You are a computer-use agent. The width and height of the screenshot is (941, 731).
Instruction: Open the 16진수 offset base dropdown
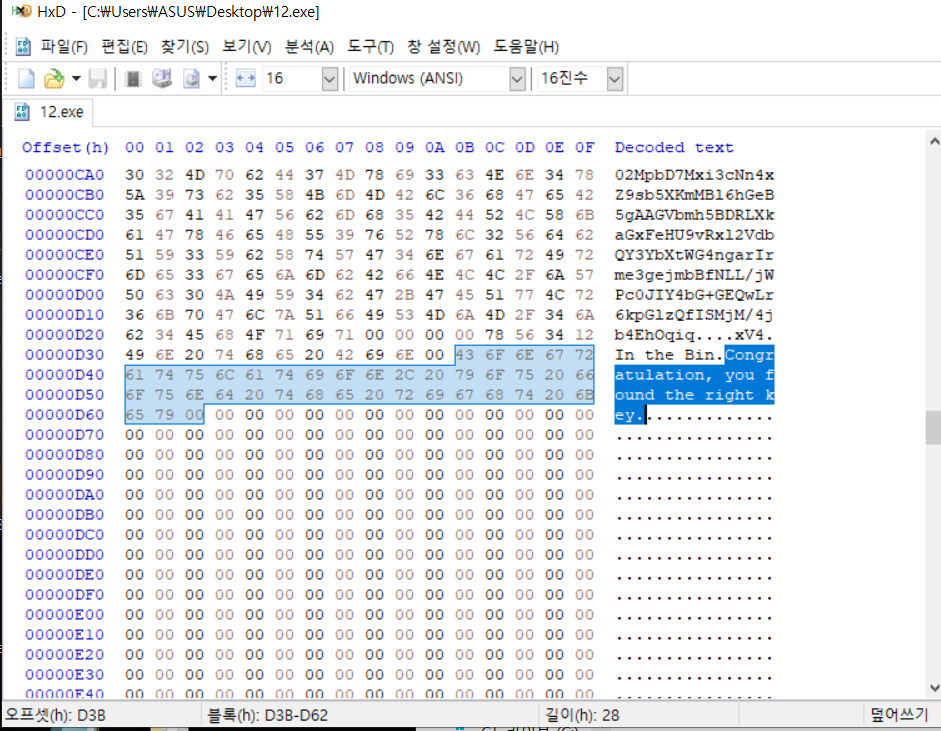pyautogui.click(x=615, y=79)
